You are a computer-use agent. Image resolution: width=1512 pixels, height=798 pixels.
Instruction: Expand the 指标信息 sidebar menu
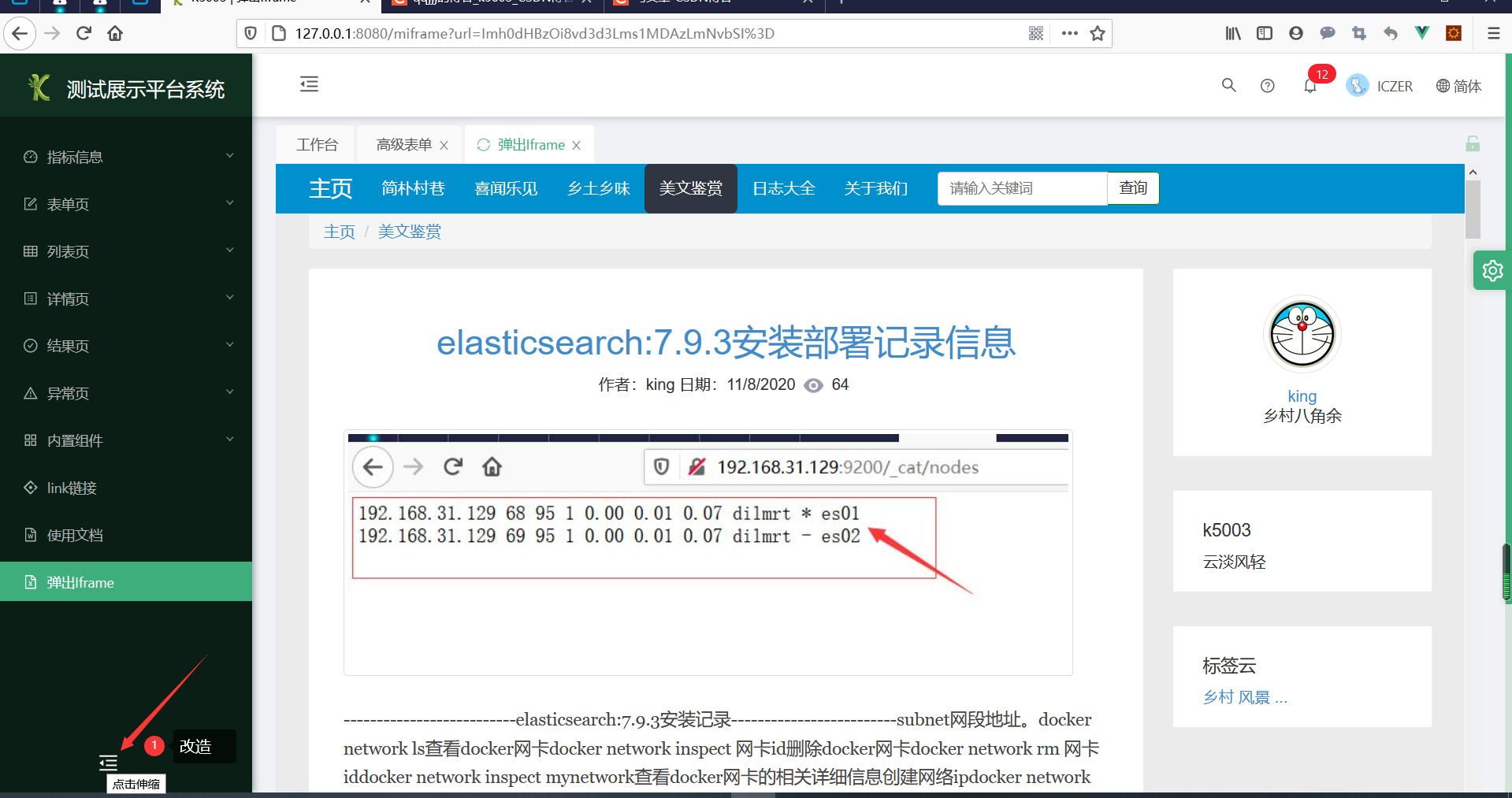click(x=126, y=157)
